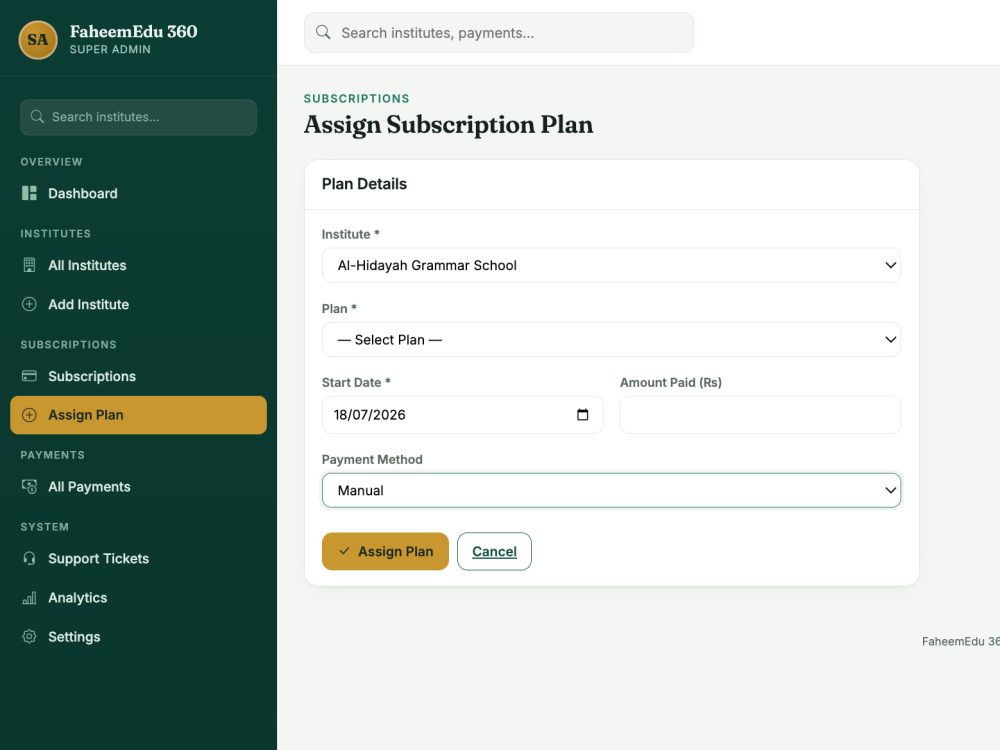Screen dimensions: 1000x750
Task: Click the top search bar magnifier icon
Action: [x=323, y=32]
